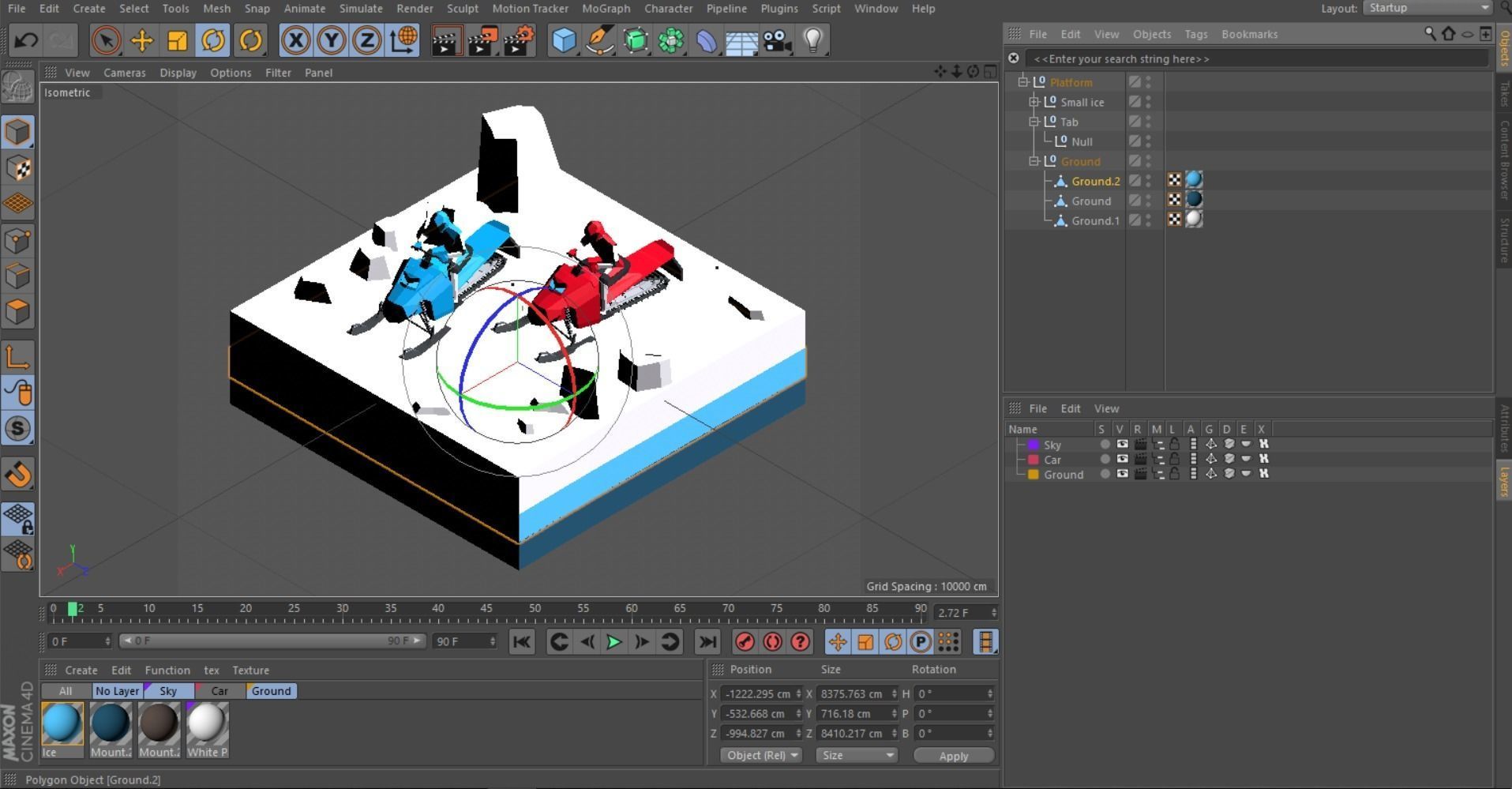Toggle Car layer viewport visibility
This screenshot has height=789, width=1512.
point(1122,459)
